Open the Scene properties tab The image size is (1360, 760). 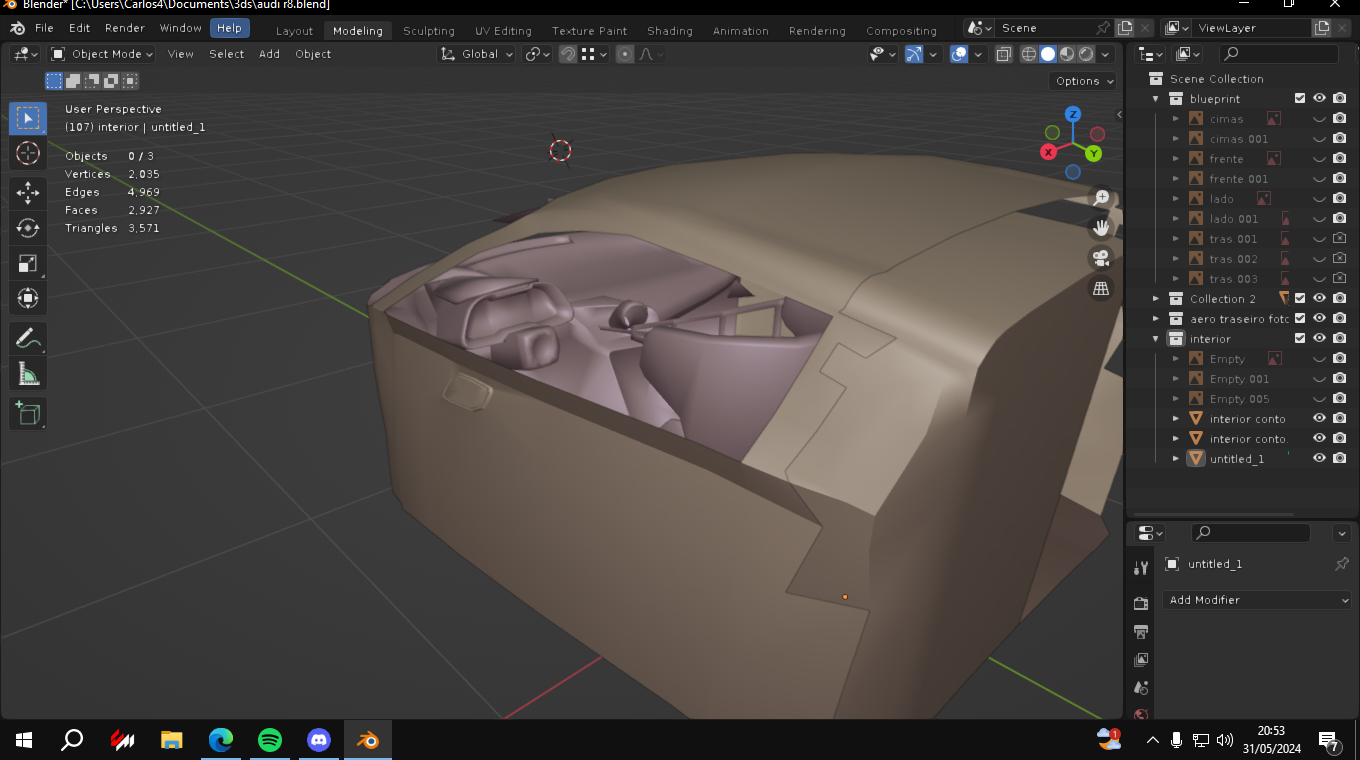coord(1141,688)
